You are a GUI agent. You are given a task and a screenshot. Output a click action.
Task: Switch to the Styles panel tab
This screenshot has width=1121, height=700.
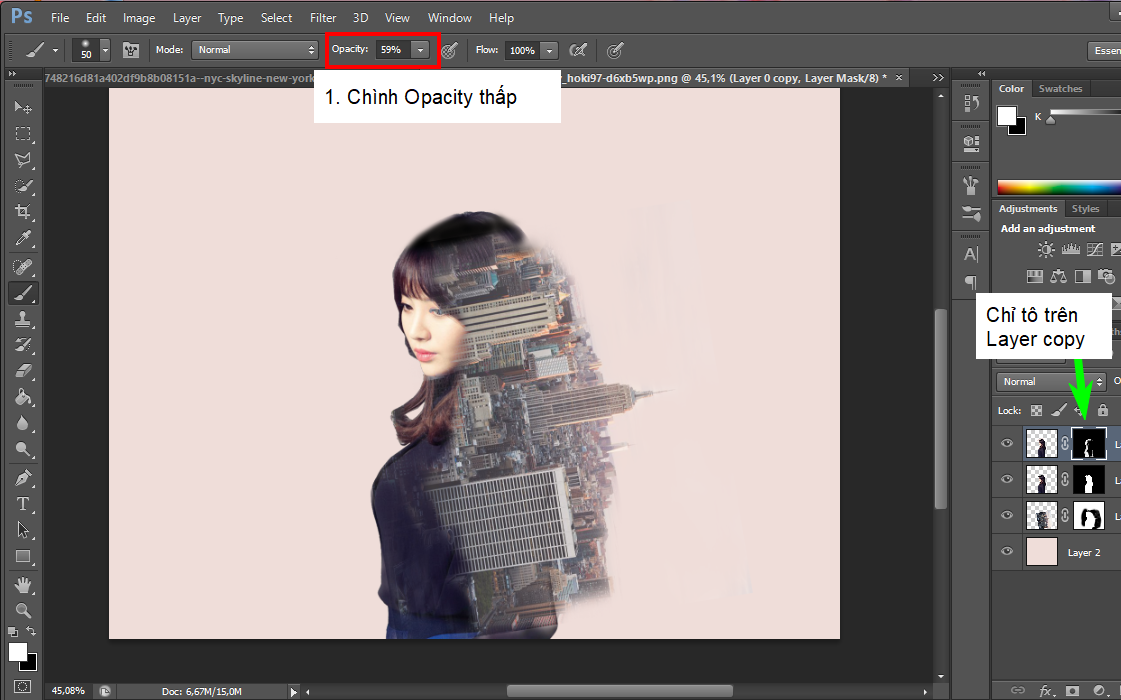click(1085, 209)
